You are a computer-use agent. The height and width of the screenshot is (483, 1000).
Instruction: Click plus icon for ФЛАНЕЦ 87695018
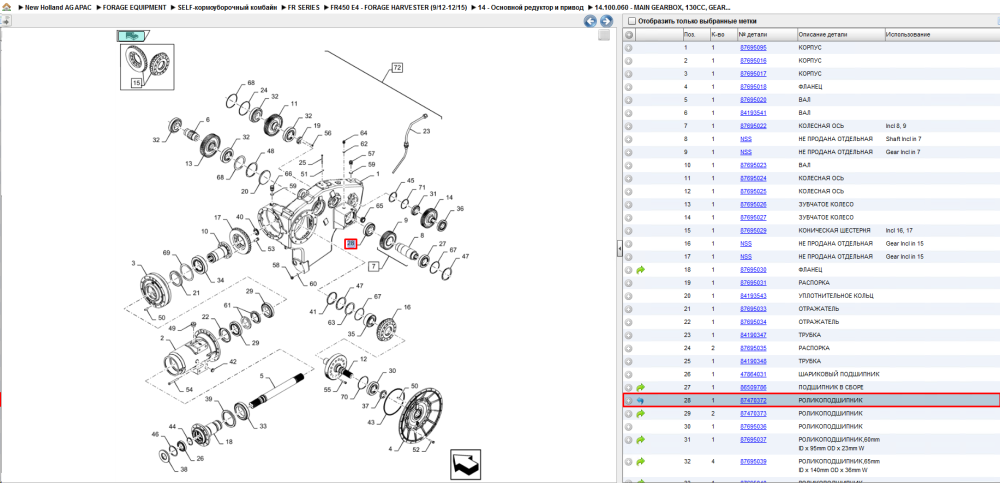629,87
